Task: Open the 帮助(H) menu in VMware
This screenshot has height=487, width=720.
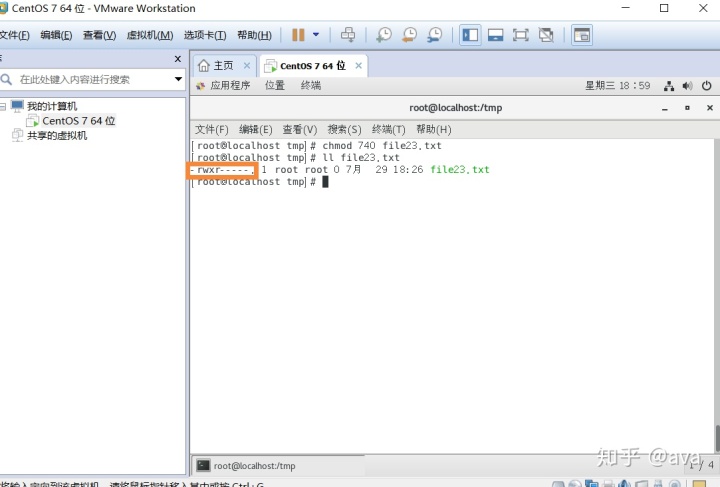Action: click(x=254, y=35)
